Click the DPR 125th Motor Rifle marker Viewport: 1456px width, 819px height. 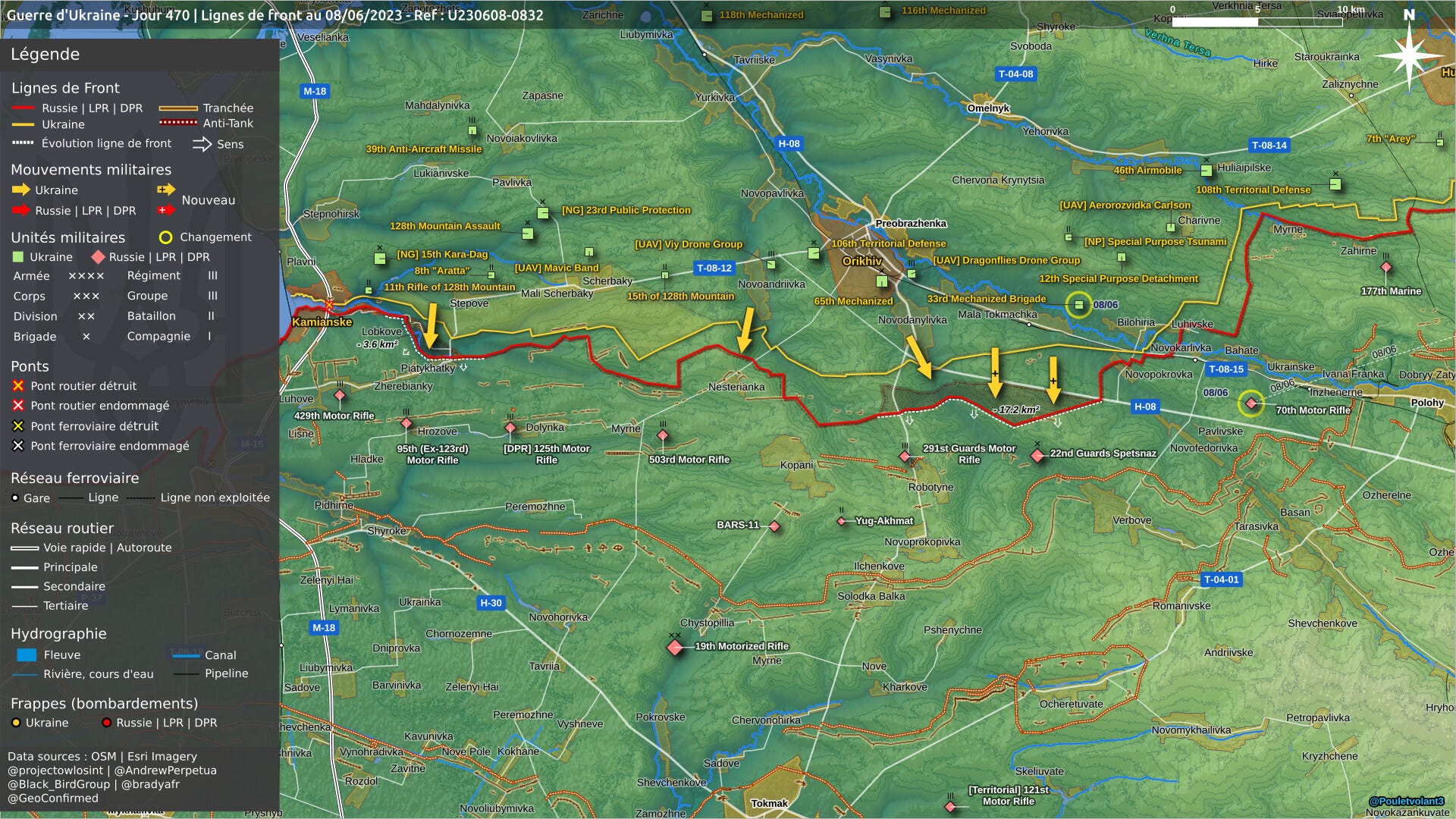coord(510,428)
